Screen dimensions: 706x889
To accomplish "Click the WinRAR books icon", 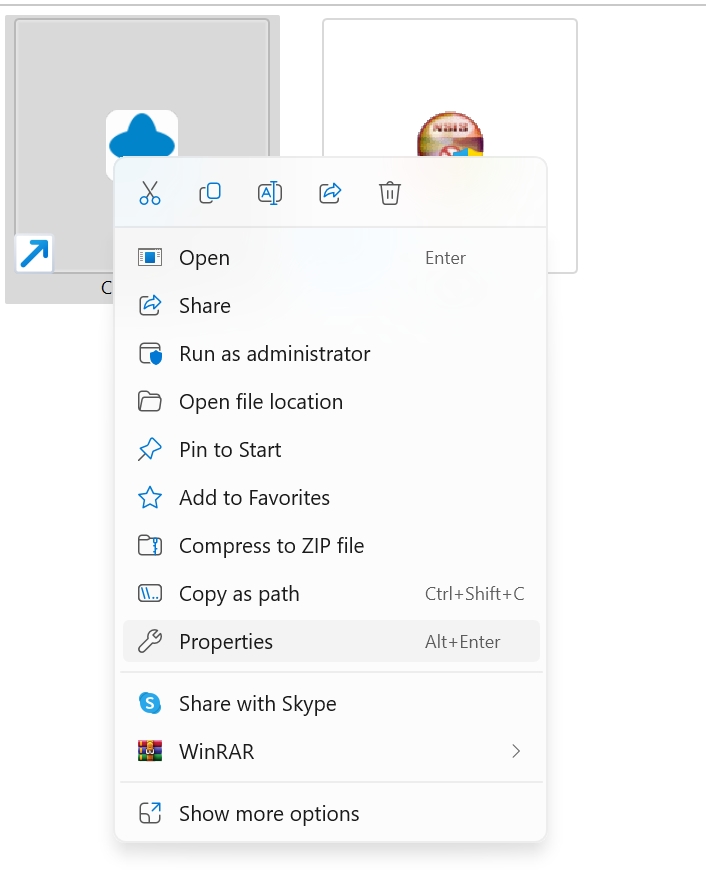I will [150, 752].
